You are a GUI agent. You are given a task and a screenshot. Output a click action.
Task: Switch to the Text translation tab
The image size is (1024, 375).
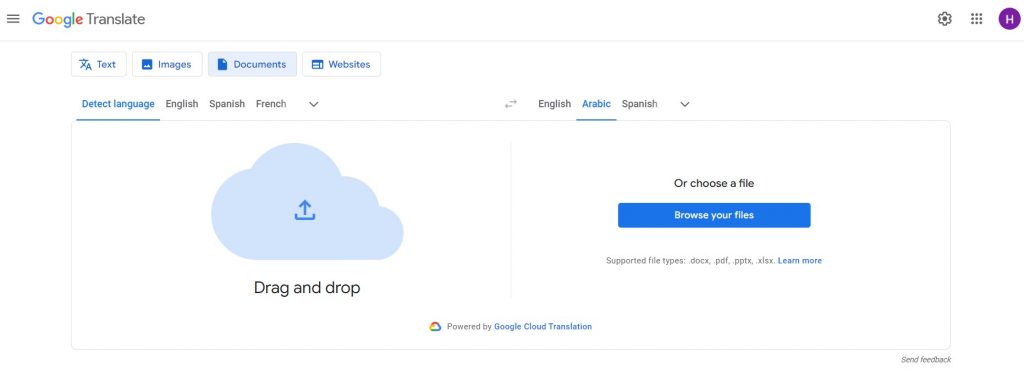click(99, 64)
